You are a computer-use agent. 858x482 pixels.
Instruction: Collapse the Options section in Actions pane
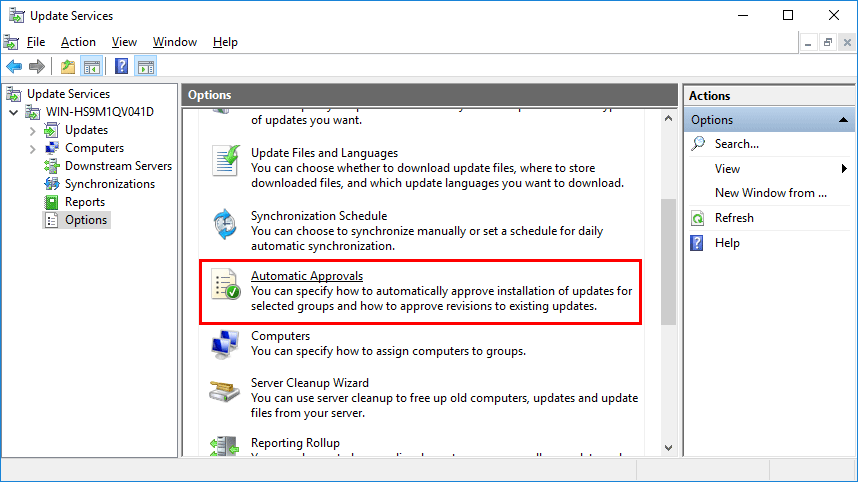tap(843, 120)
